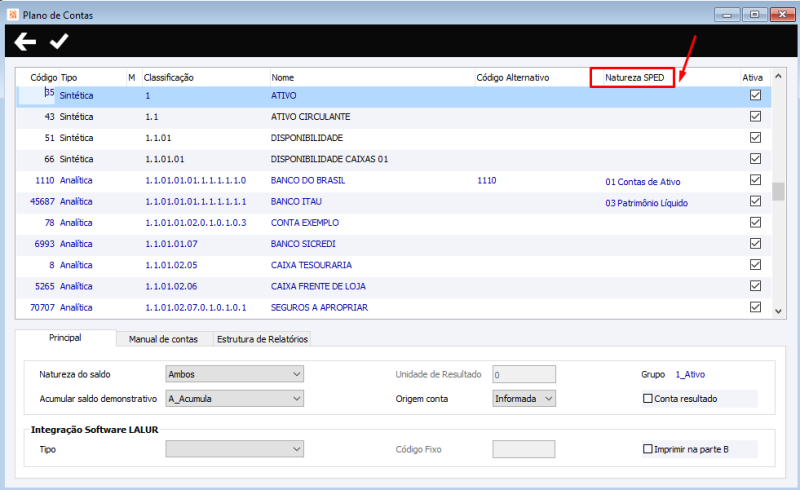The width and height of the screenshot is (800, 490).
Task: Click the confirm checkmark icon
Action: click(59, 41)
